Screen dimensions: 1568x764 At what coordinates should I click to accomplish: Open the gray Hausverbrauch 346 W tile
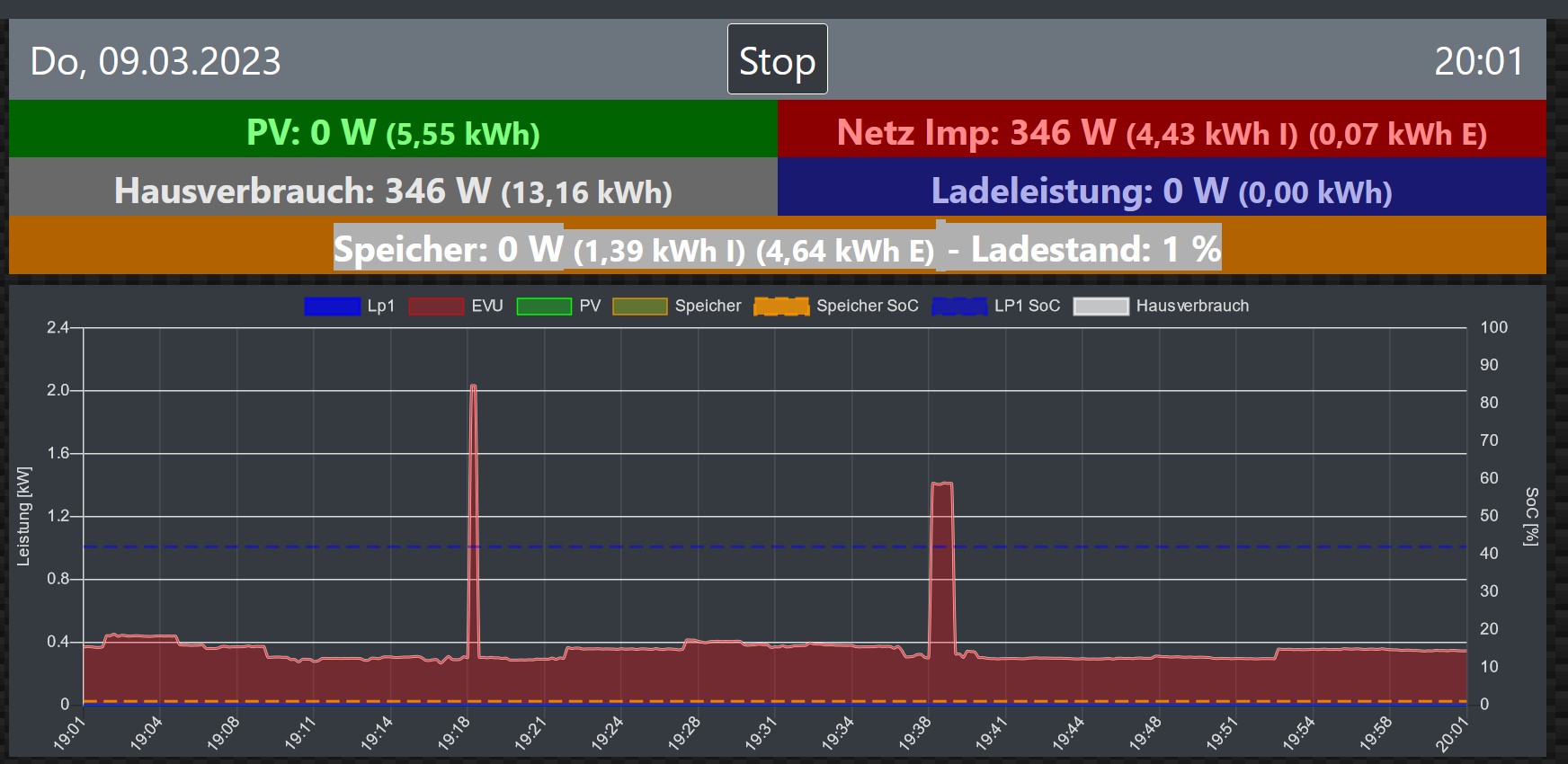393,191
